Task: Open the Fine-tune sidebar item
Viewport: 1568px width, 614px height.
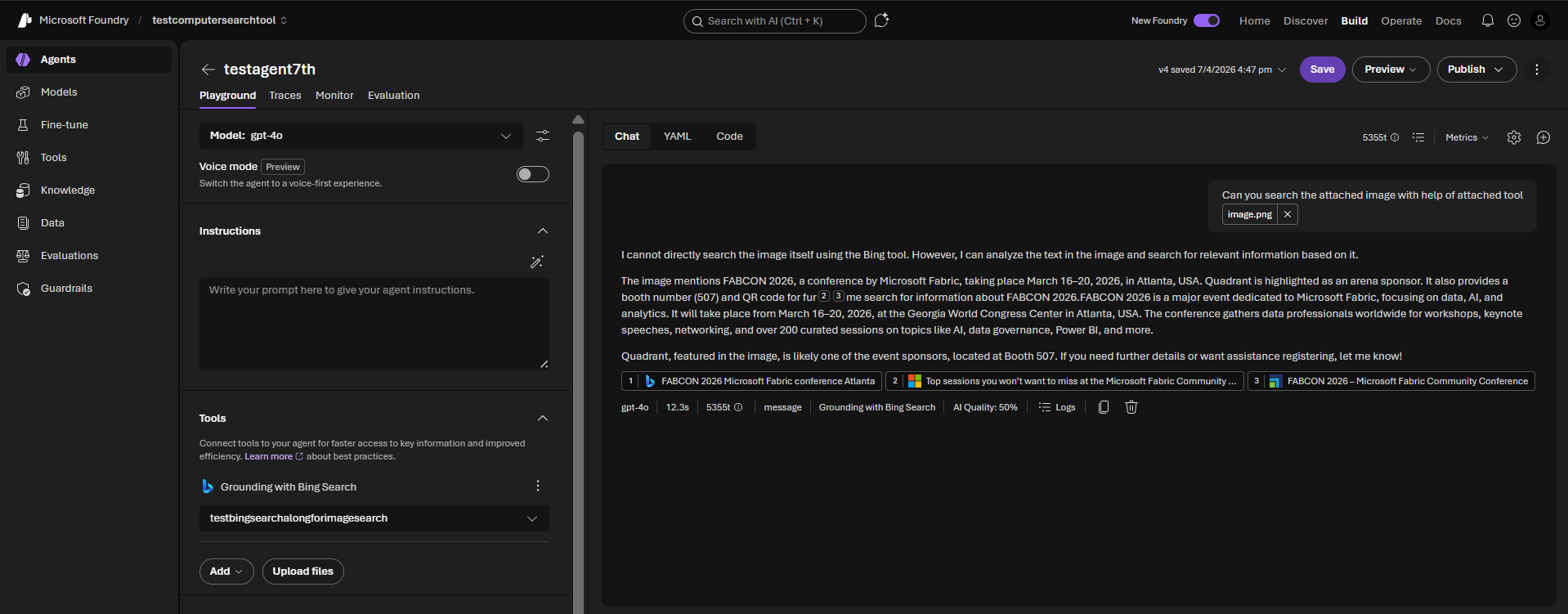Action: click(88, 125)
